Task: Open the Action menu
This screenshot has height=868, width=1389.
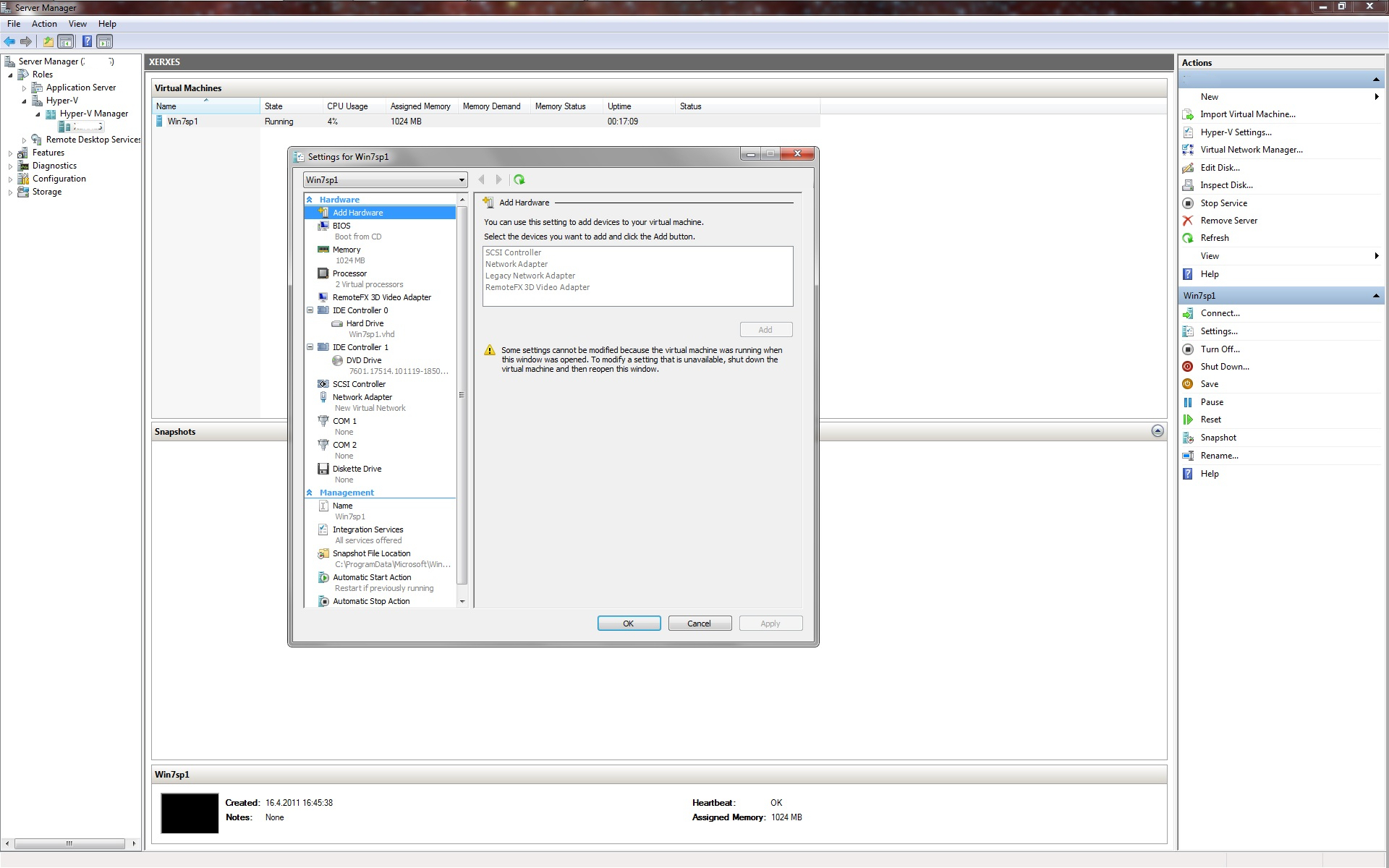Action: [x=44, y=24]
